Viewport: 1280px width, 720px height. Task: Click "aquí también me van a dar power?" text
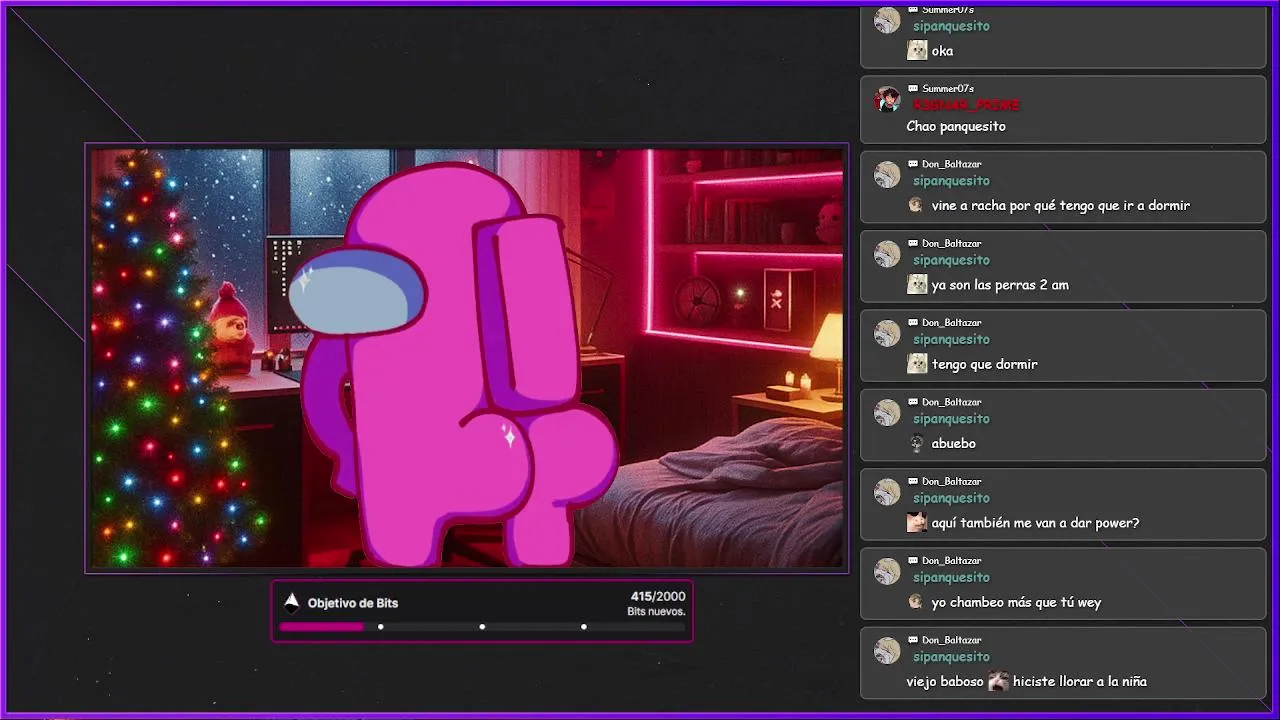pos(1036,523)
